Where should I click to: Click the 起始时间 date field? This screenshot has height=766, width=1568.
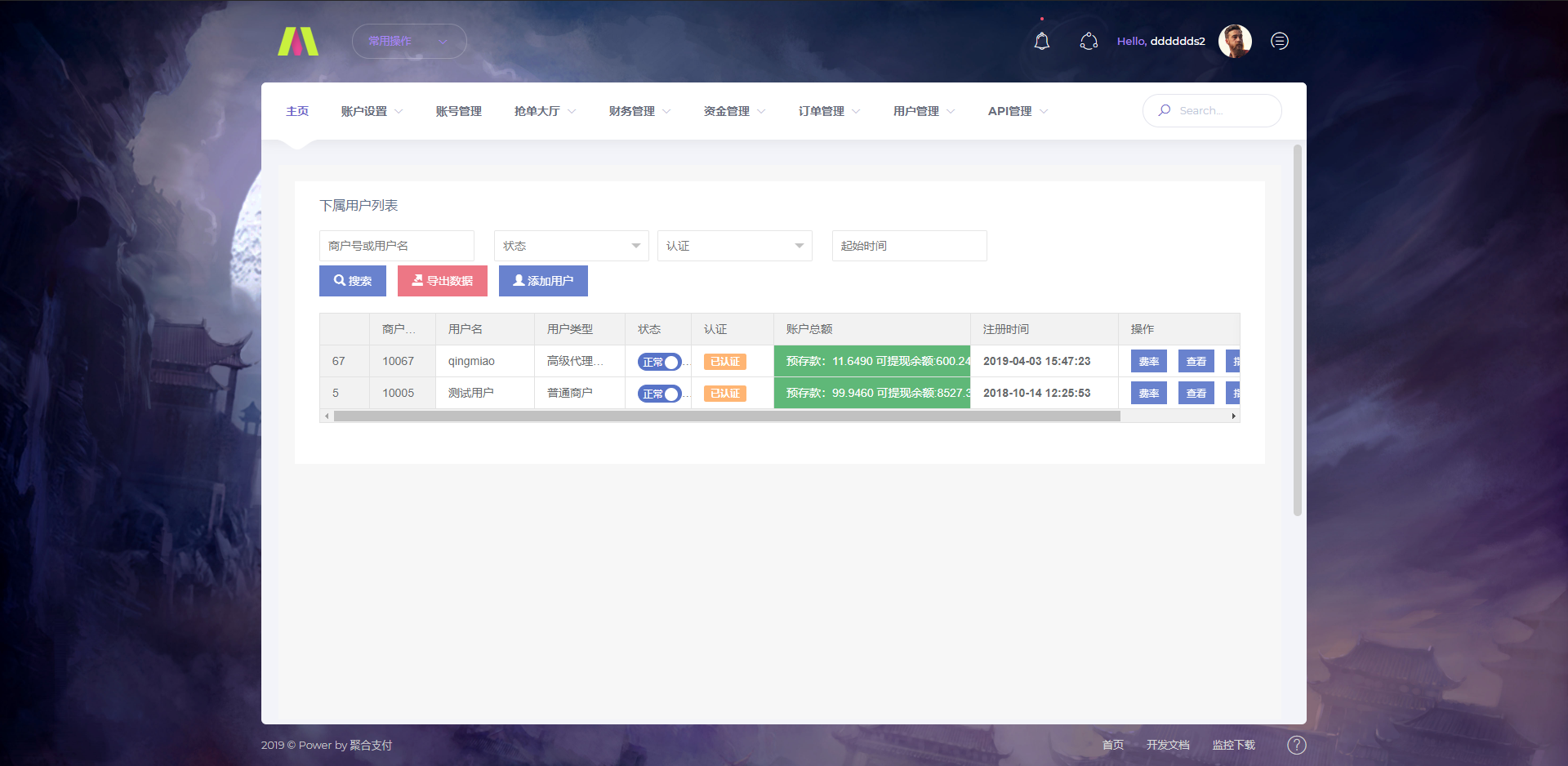pos(910,246)
